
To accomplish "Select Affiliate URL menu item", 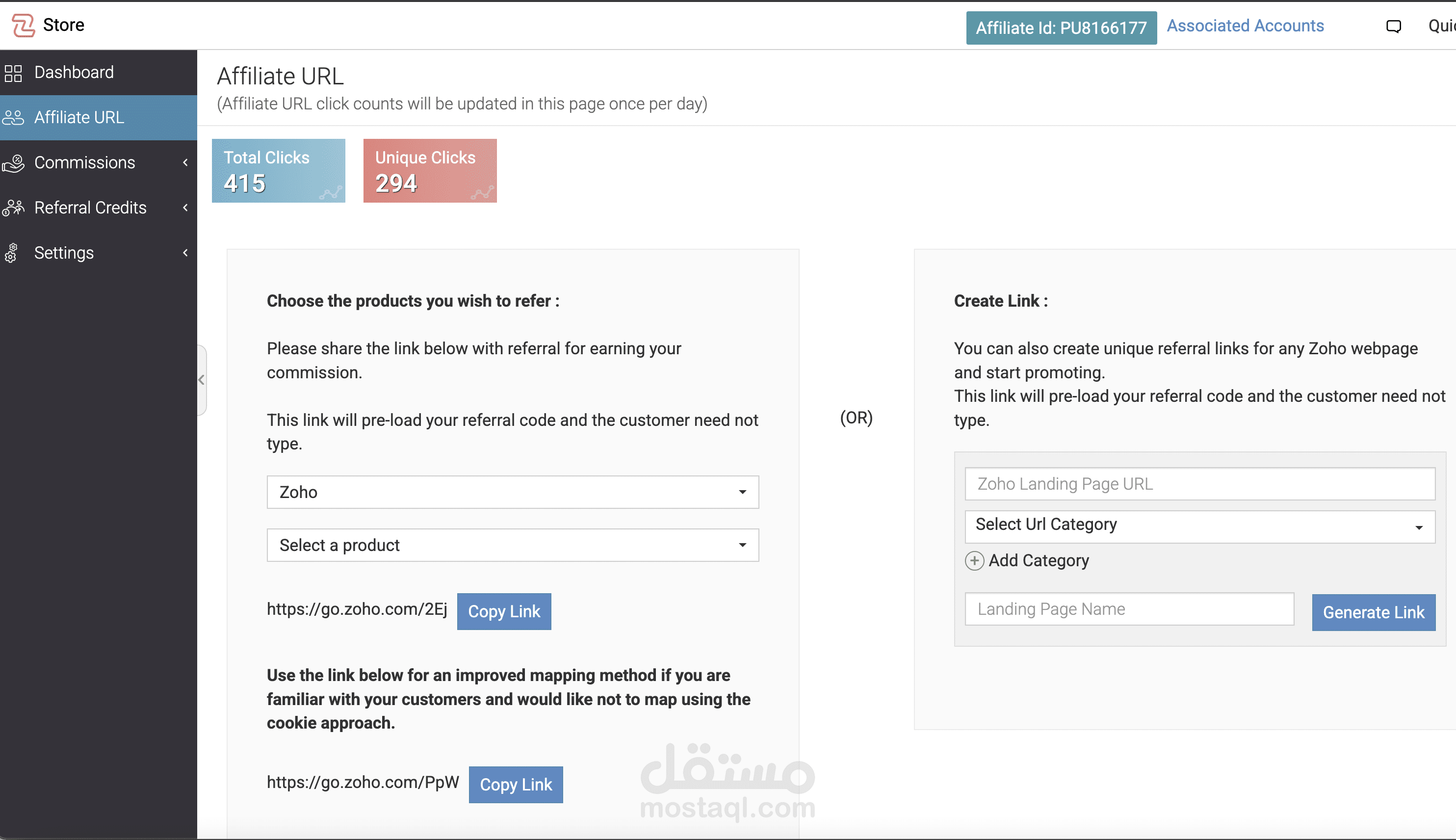I will [x=99, y=118].
